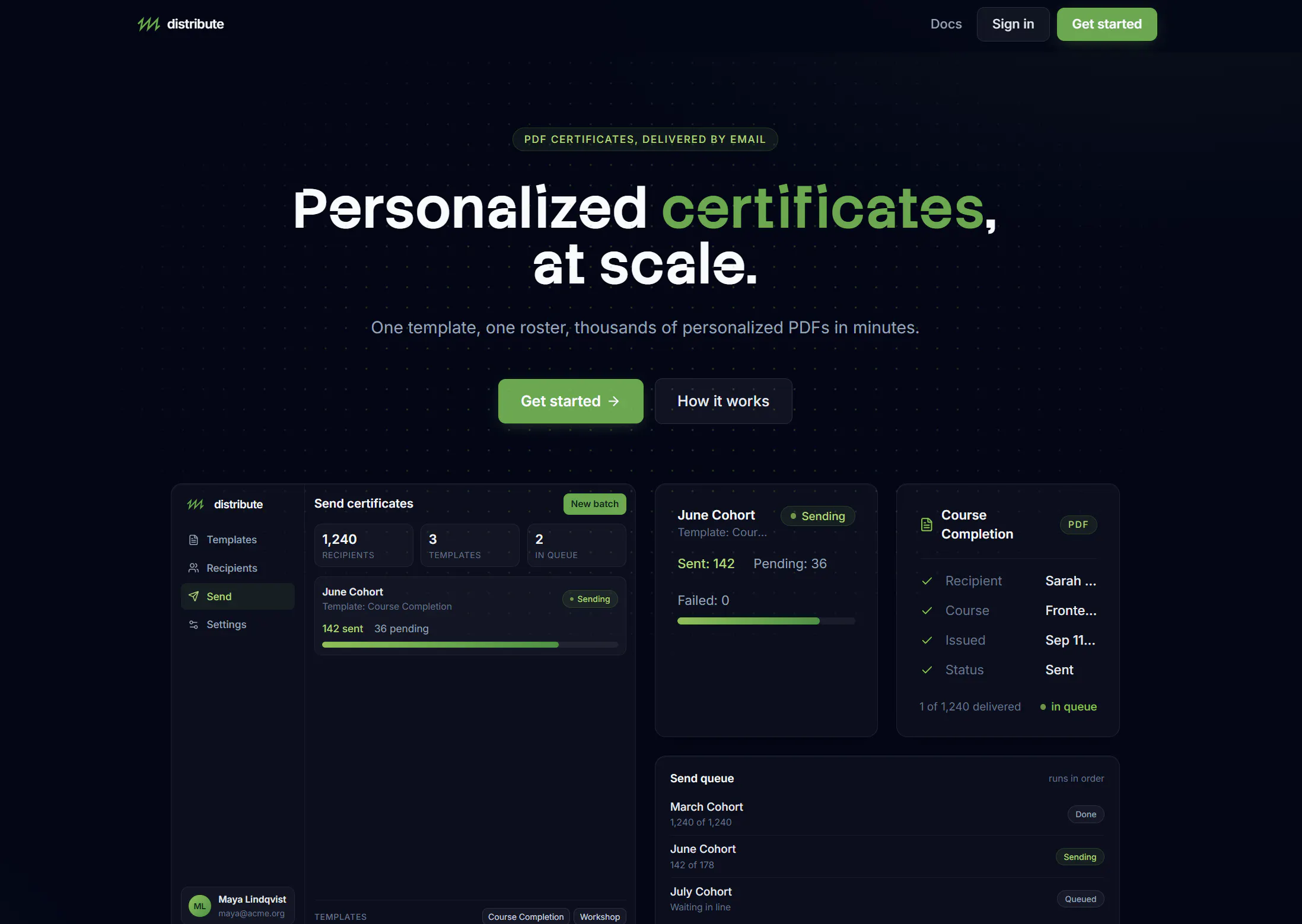1302x924 pixels.
Task: Click the checkmark beside Course row
Action: point(927,611)
